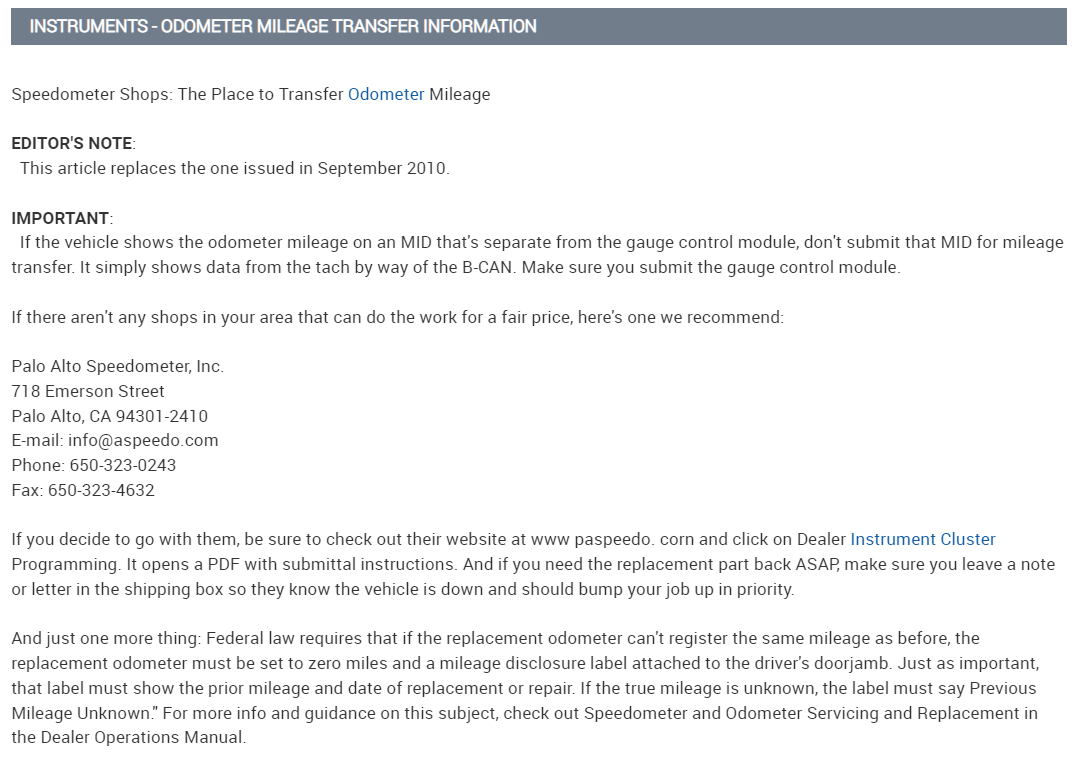Click the fax number 650-323-4632
Image resolution: width=1087 pixels, height=777 pixels.
point(101,491)
